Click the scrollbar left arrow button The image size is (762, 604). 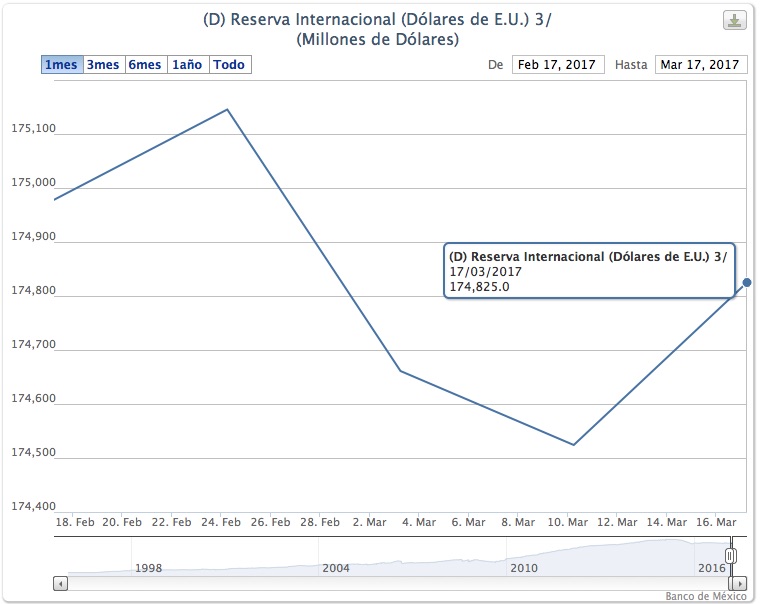61,582
